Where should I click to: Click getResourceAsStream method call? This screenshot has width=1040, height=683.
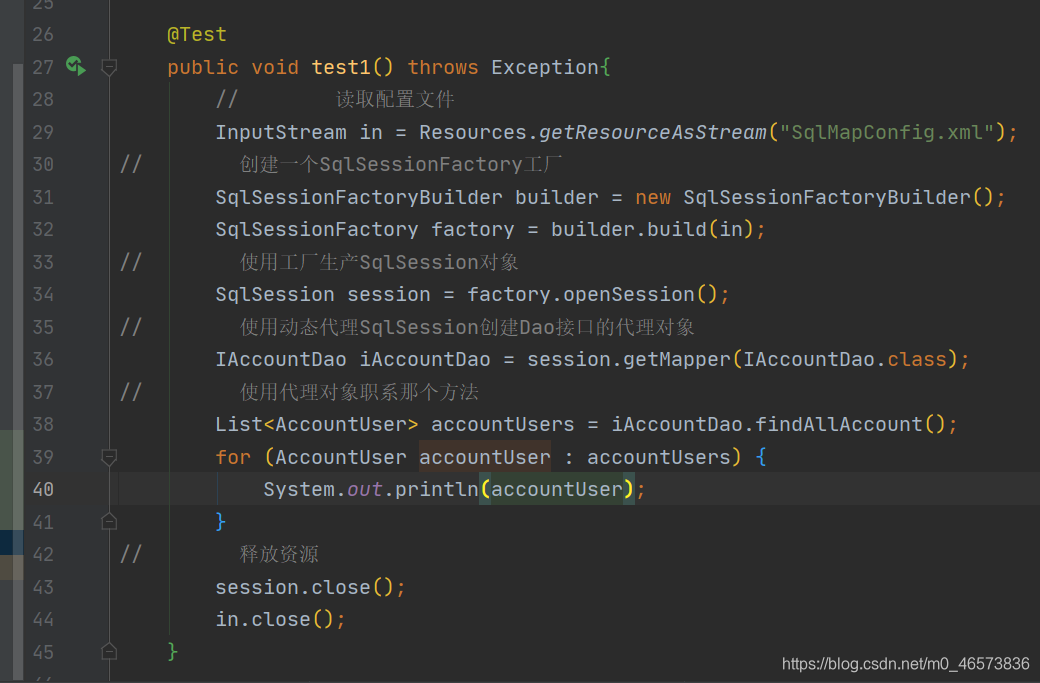(653, 132)
